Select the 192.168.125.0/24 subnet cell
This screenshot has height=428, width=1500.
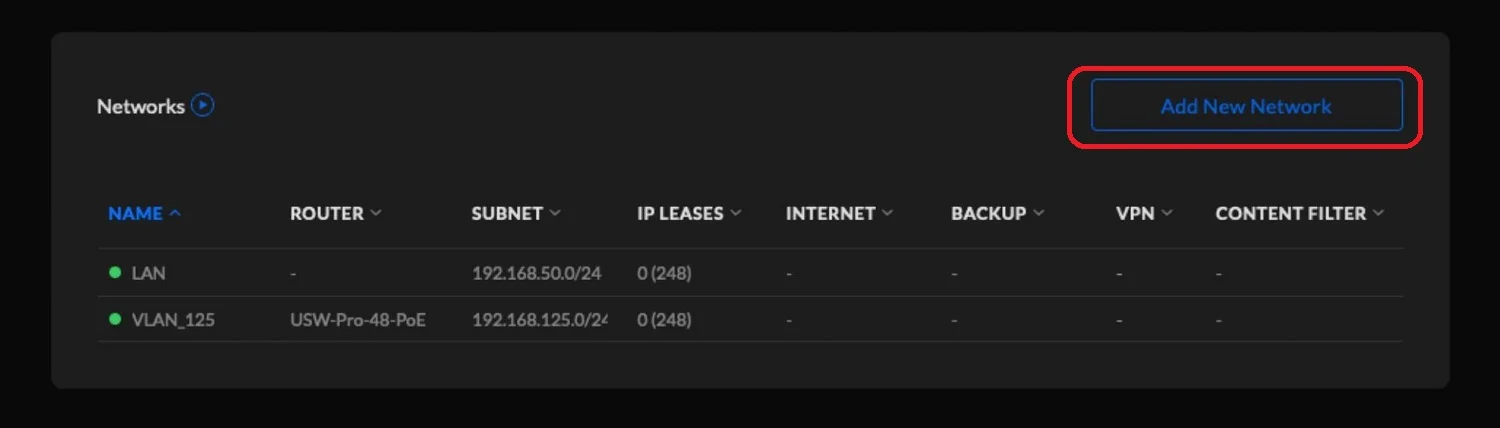click(x=539, y=321)
